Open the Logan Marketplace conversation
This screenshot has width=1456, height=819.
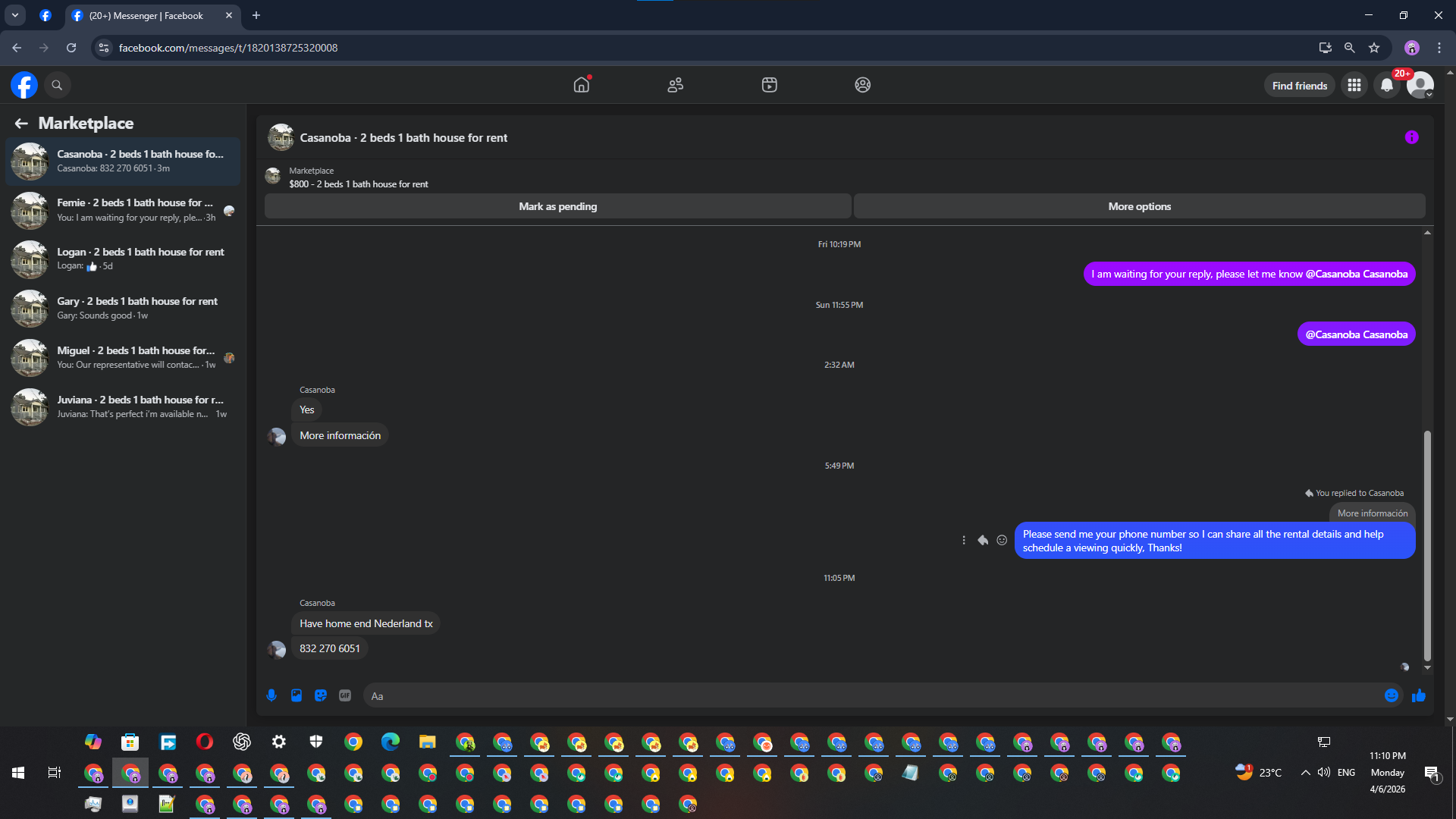[123, 259]
